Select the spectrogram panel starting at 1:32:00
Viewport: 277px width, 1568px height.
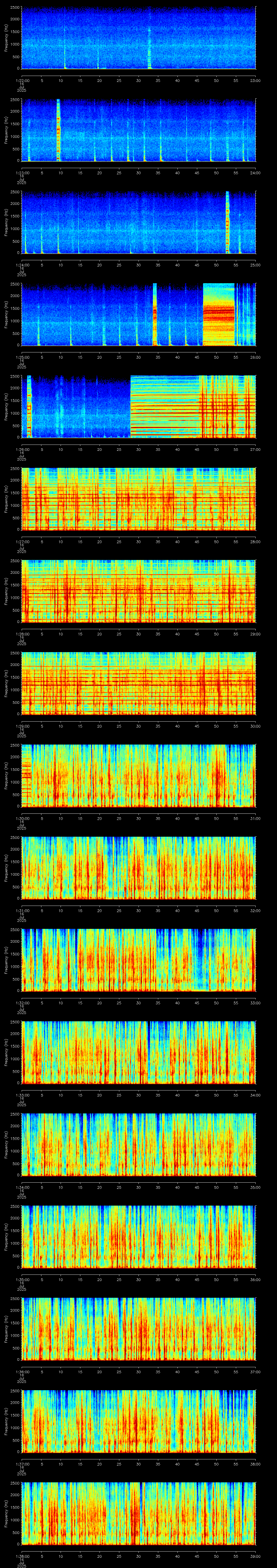[x=139, y=960]
